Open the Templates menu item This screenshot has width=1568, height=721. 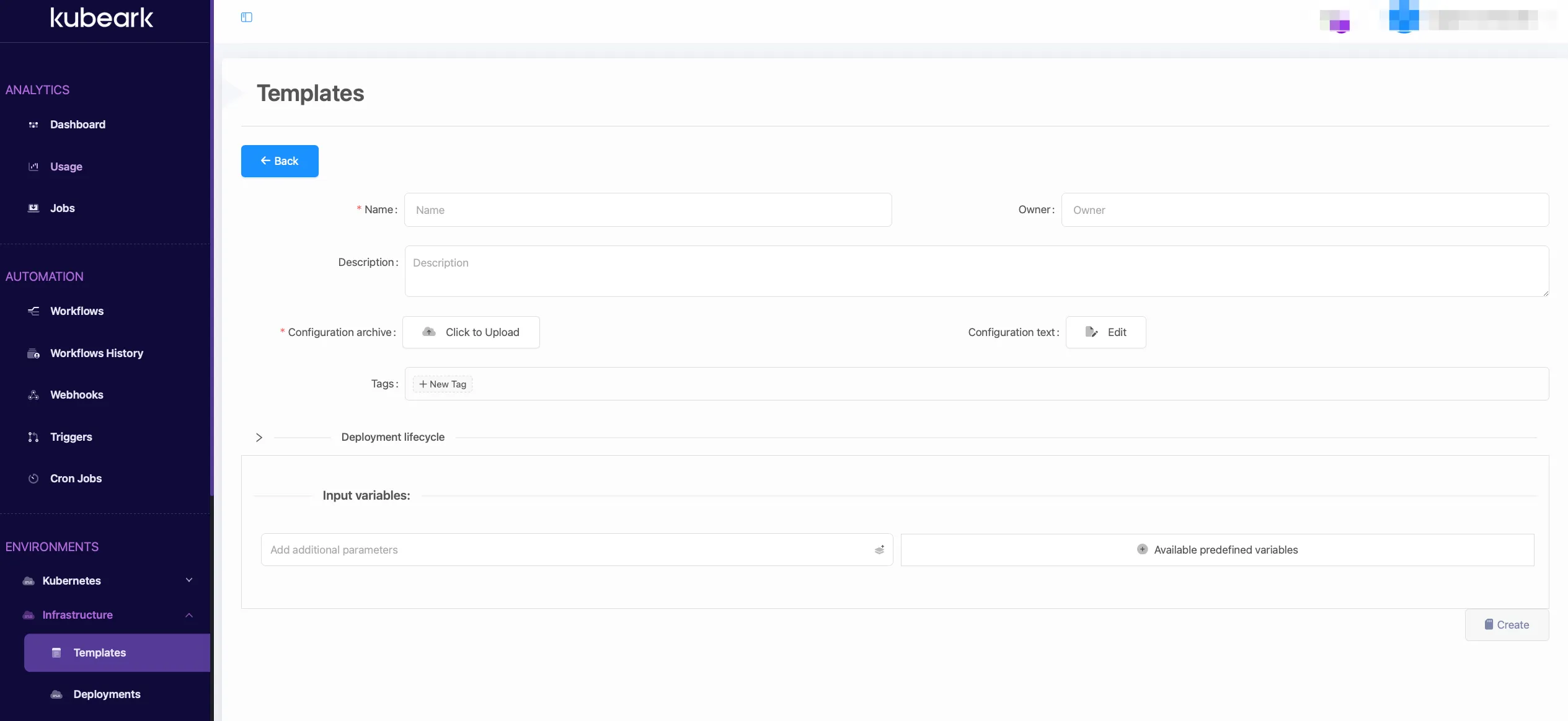point(117,653)
